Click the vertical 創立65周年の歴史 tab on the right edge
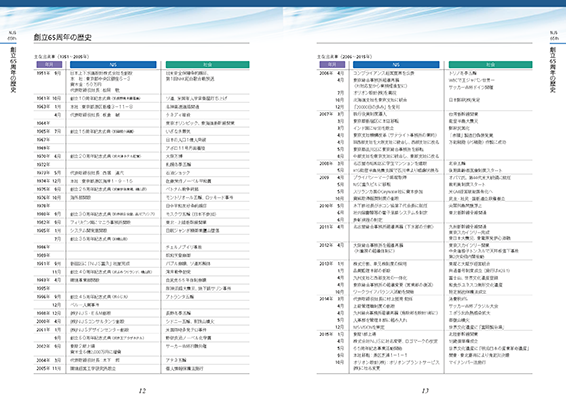This screenshot has height=400, width=566. coord(553,70)
